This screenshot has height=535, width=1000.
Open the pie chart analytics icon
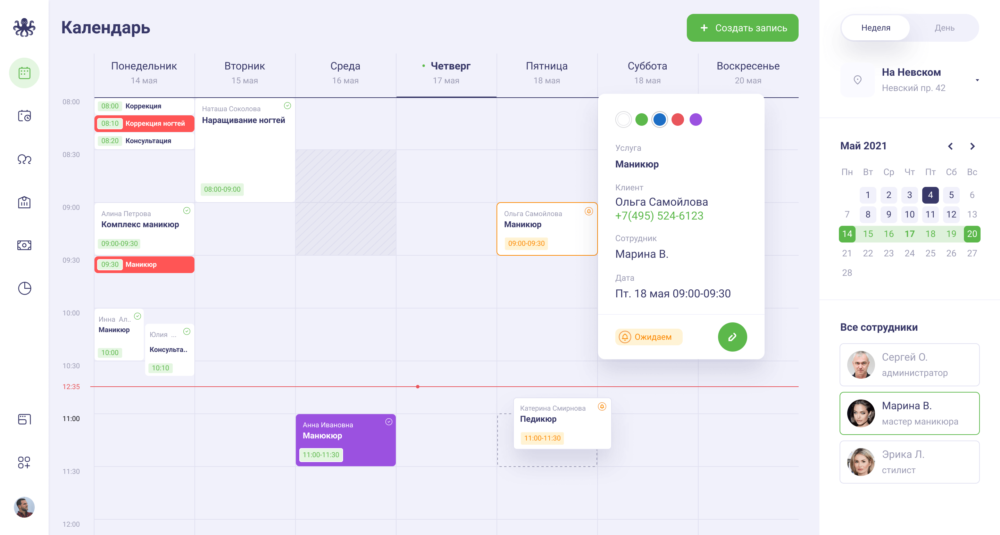tap(24, 288)
